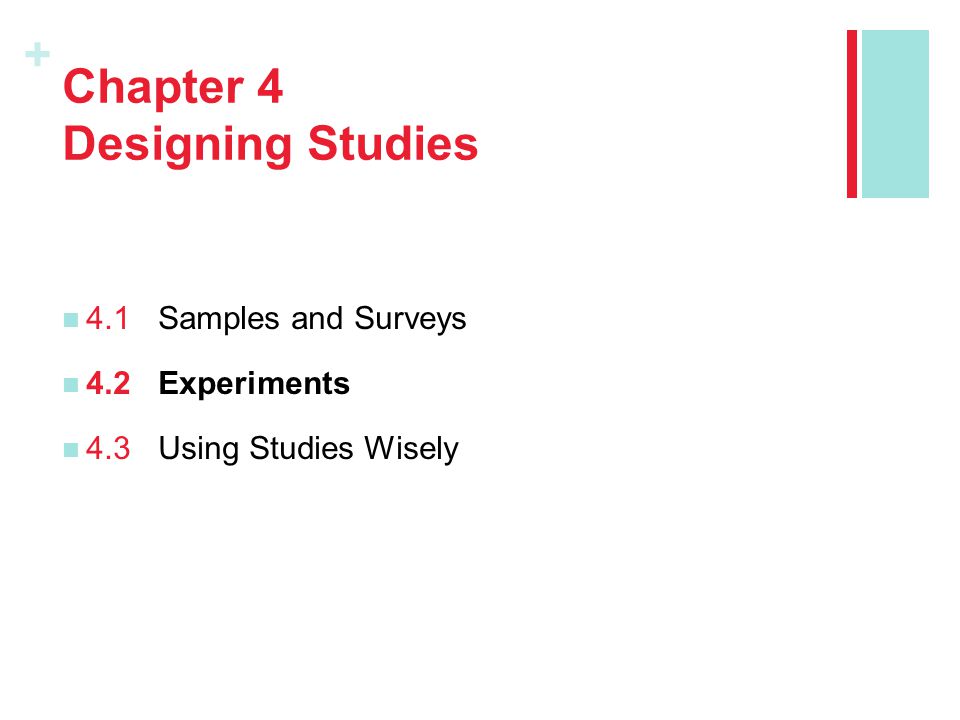Click the word Chapter in the title
Screen dimensions: 960x720
[153, 87]
